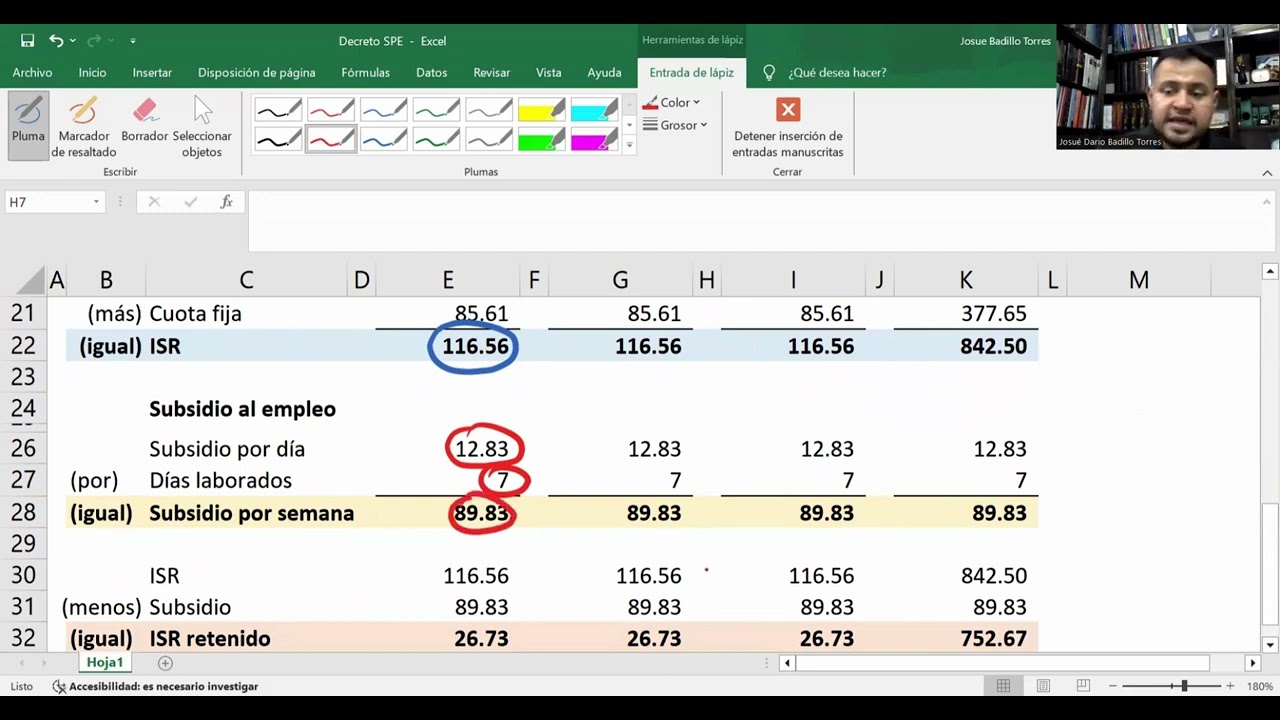Expand the formula bar chevron

tap(1267, 202)
